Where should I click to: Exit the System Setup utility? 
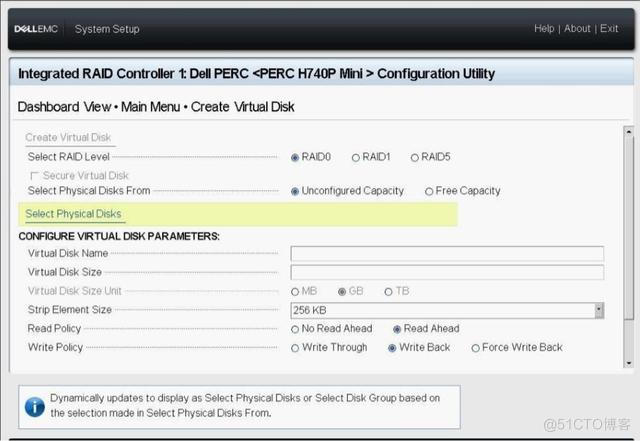(x=609, y=29)
